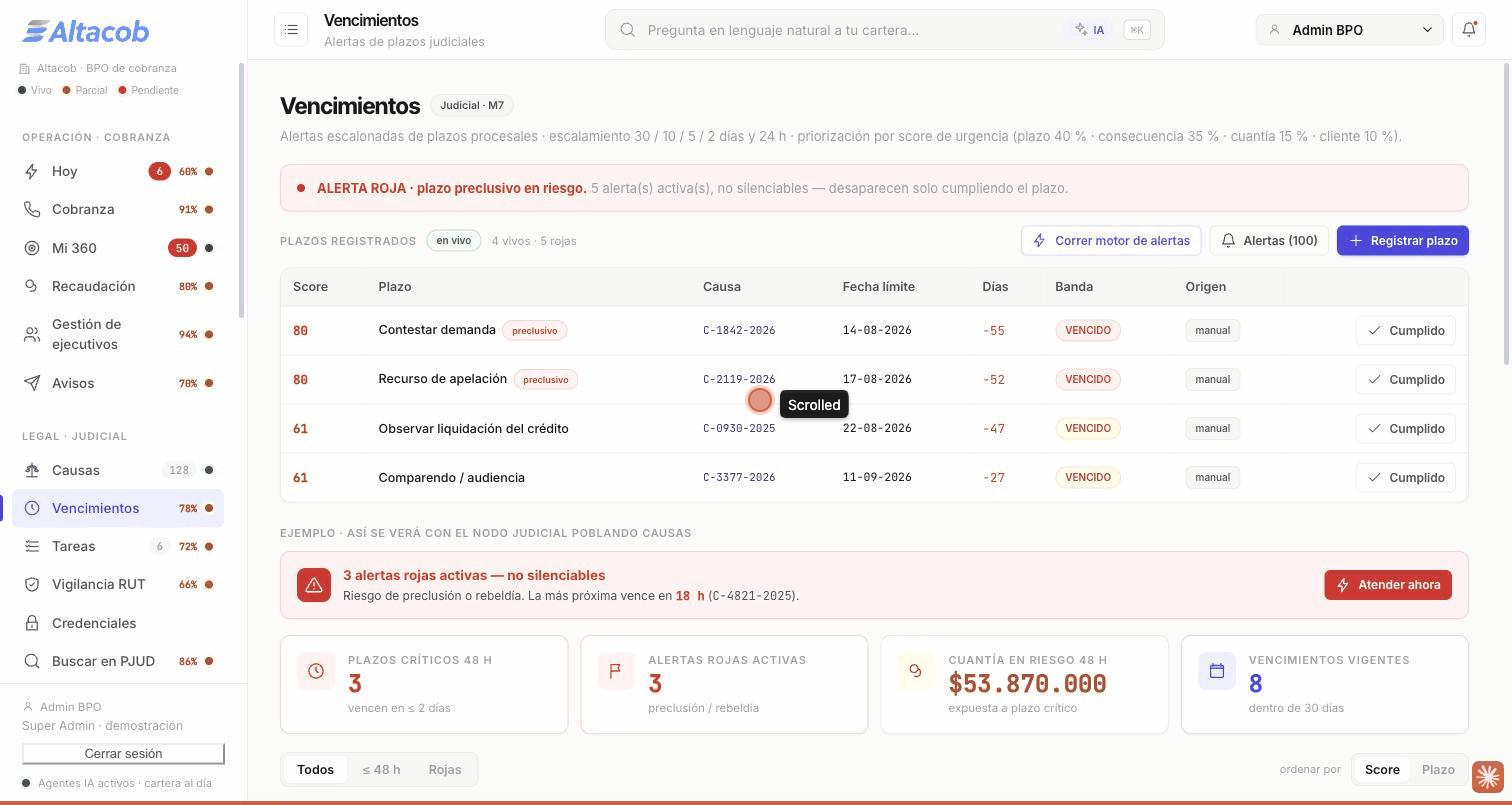
Task: Click the calendar icon in Vencimientos vigentes card
Action: tap(1217, 671)
